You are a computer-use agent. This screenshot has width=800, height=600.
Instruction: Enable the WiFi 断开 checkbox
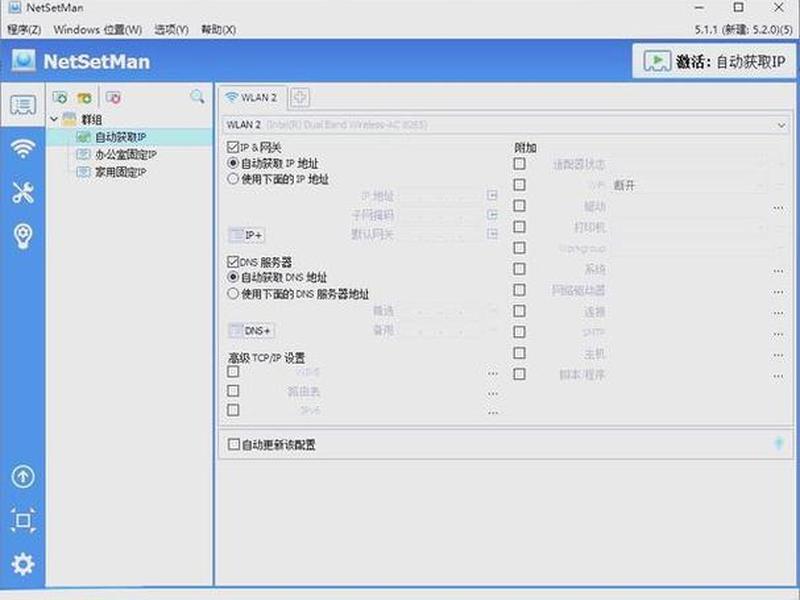(519, 184)
